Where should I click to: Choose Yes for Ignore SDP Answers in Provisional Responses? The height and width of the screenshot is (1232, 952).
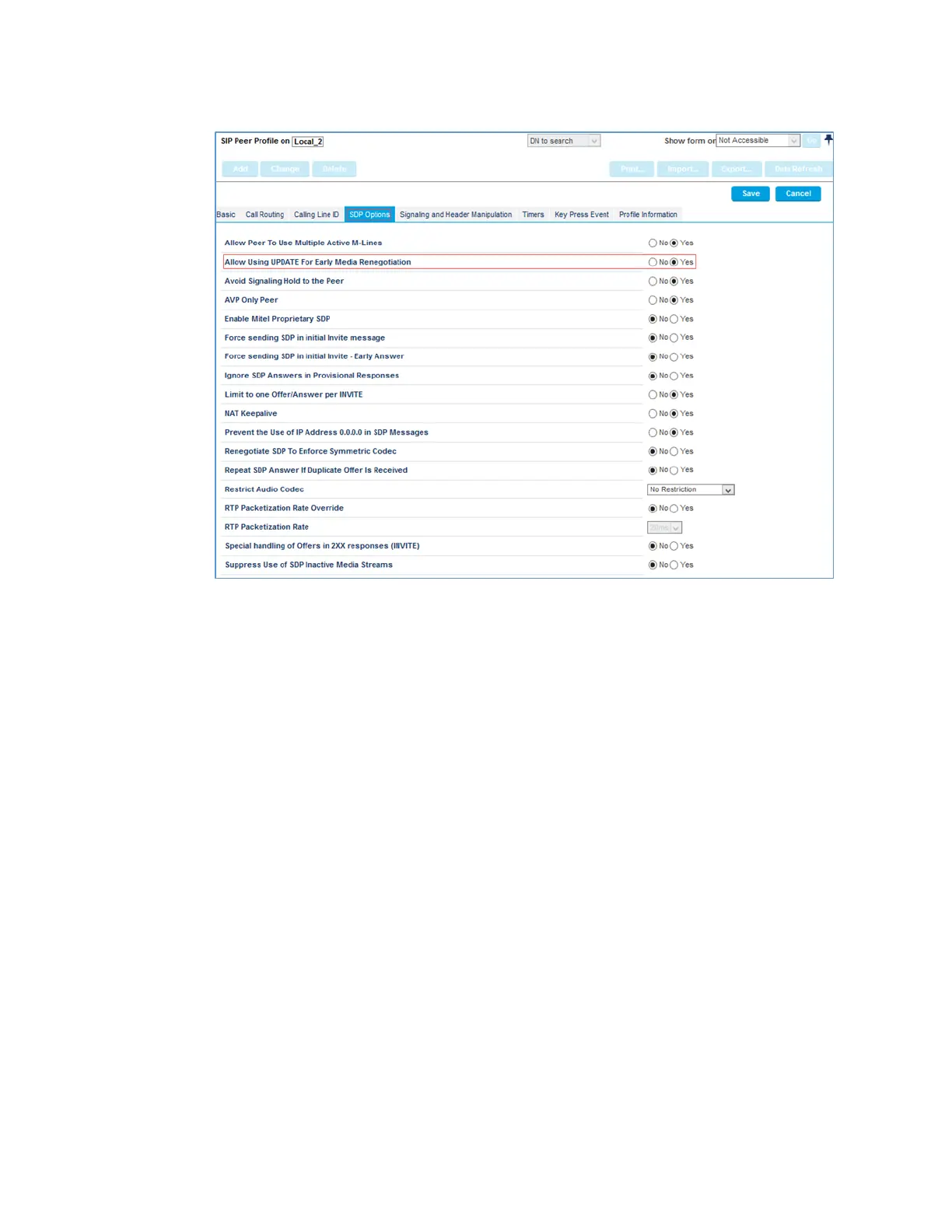point(674,376)
